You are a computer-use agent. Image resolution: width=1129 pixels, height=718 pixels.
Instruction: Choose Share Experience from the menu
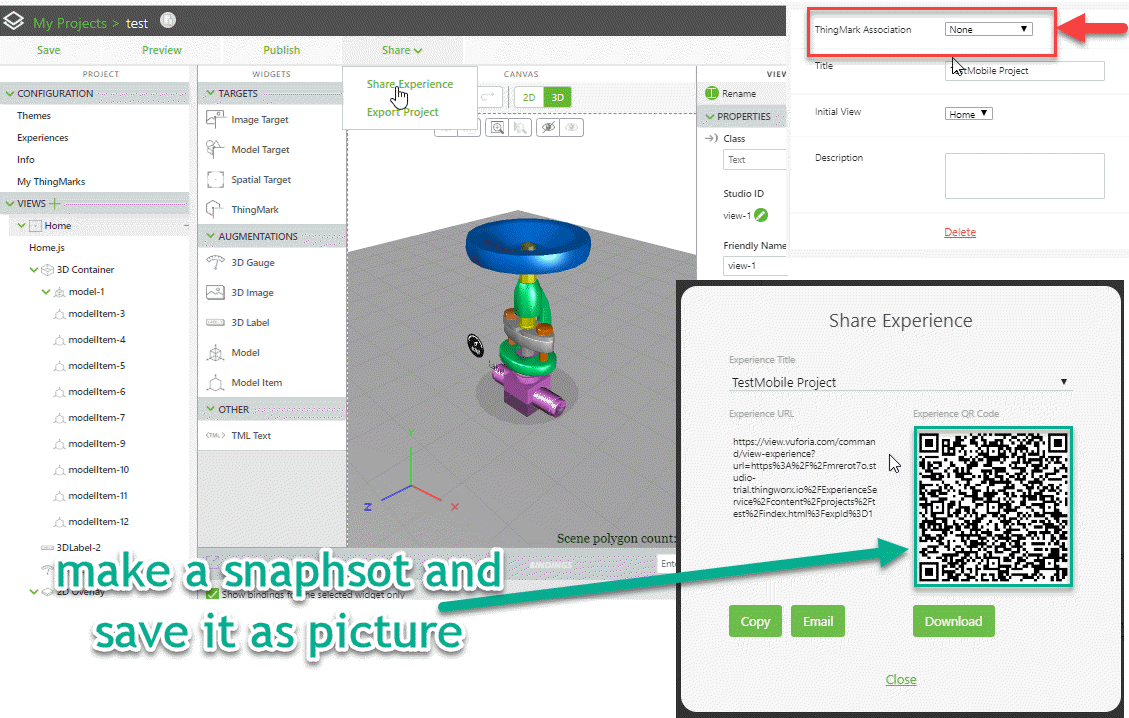coord(410,84)
